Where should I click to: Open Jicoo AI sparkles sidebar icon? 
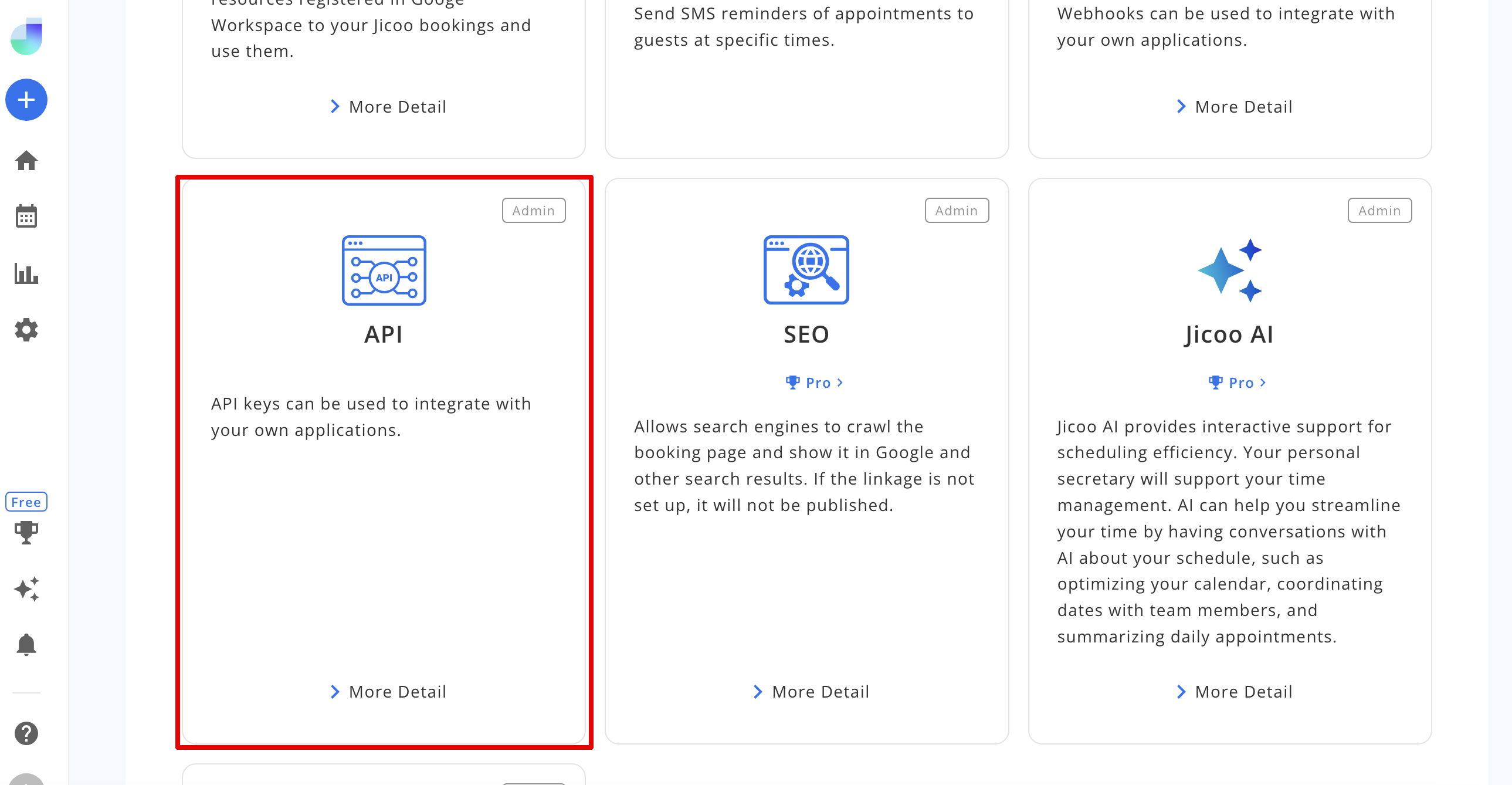[26, 588]
